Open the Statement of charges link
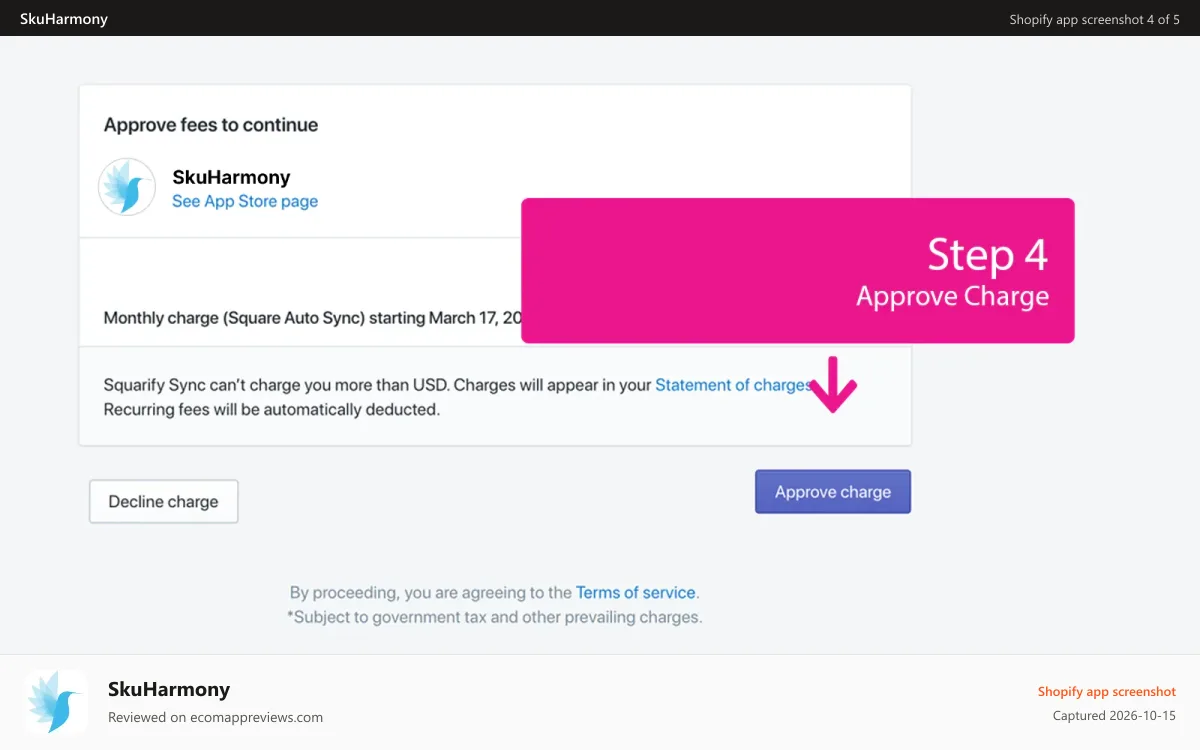Image resolution: width=1200 pixels, height=750 pixels. [733, 385]
